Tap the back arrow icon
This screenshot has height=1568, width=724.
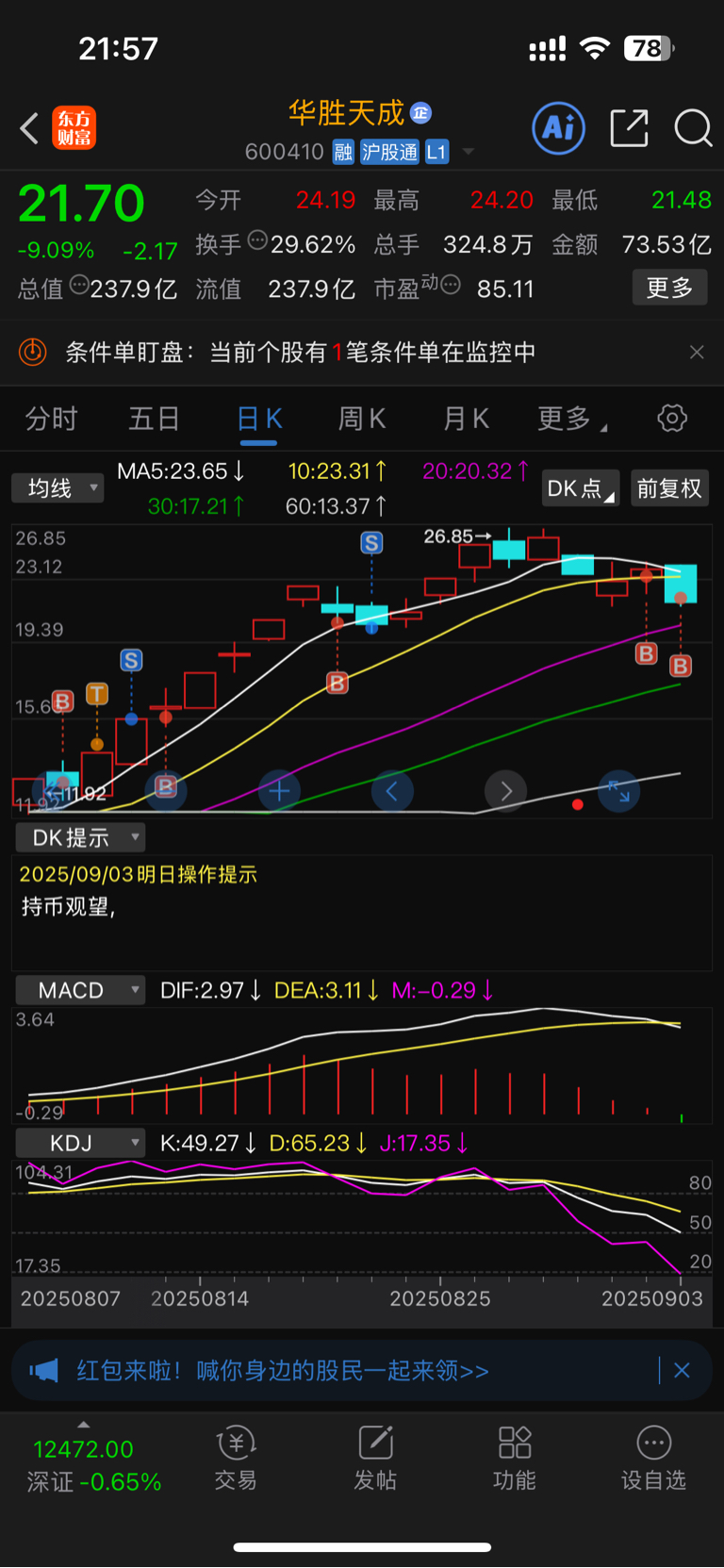pos(29,128)
